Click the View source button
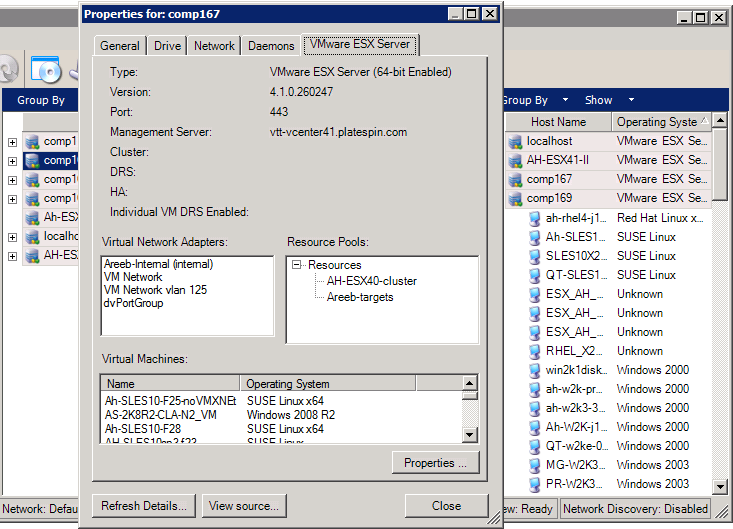Viewport: 733px width, 529px height. (x=243, y=506)
